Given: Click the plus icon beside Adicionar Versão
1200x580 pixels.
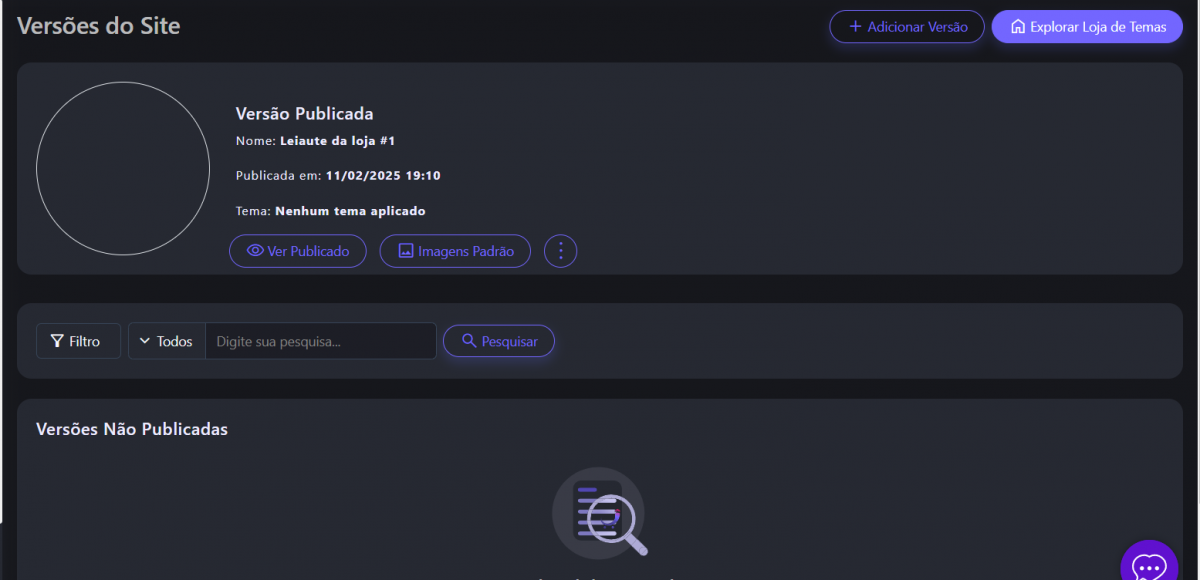Looking at the screenshot, I should 855,27.
